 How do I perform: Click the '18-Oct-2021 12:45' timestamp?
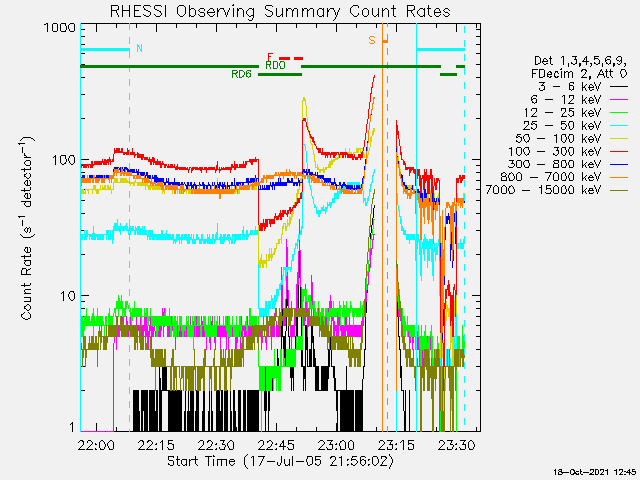click(595, 472)
